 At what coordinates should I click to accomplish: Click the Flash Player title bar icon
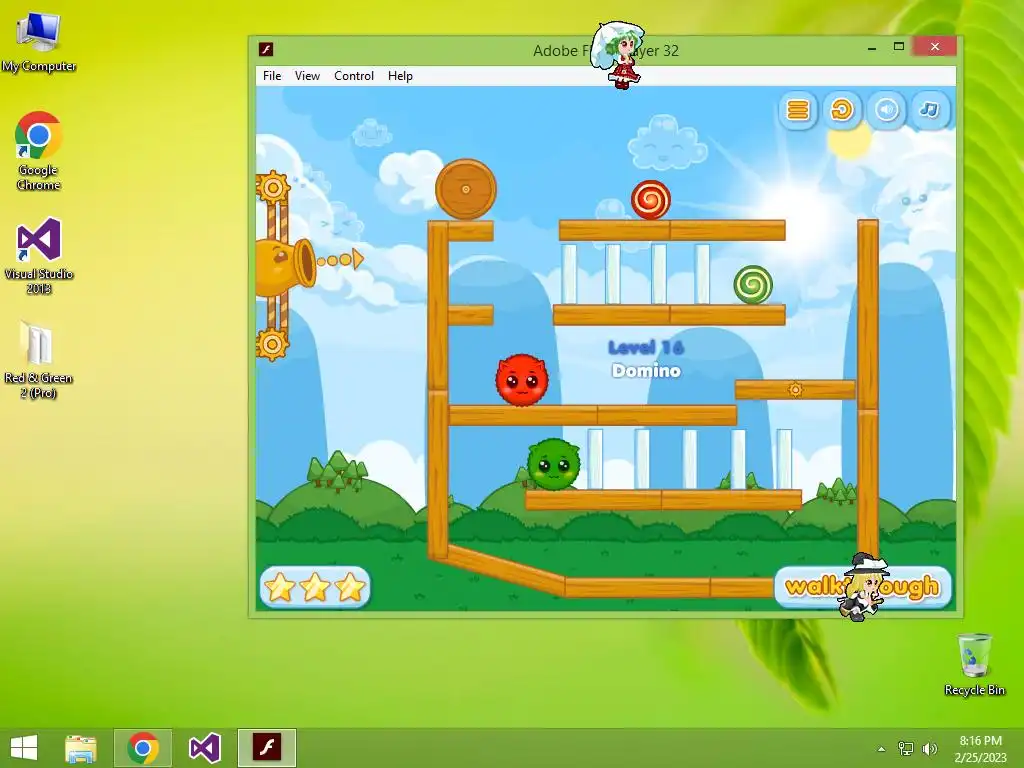266,50
